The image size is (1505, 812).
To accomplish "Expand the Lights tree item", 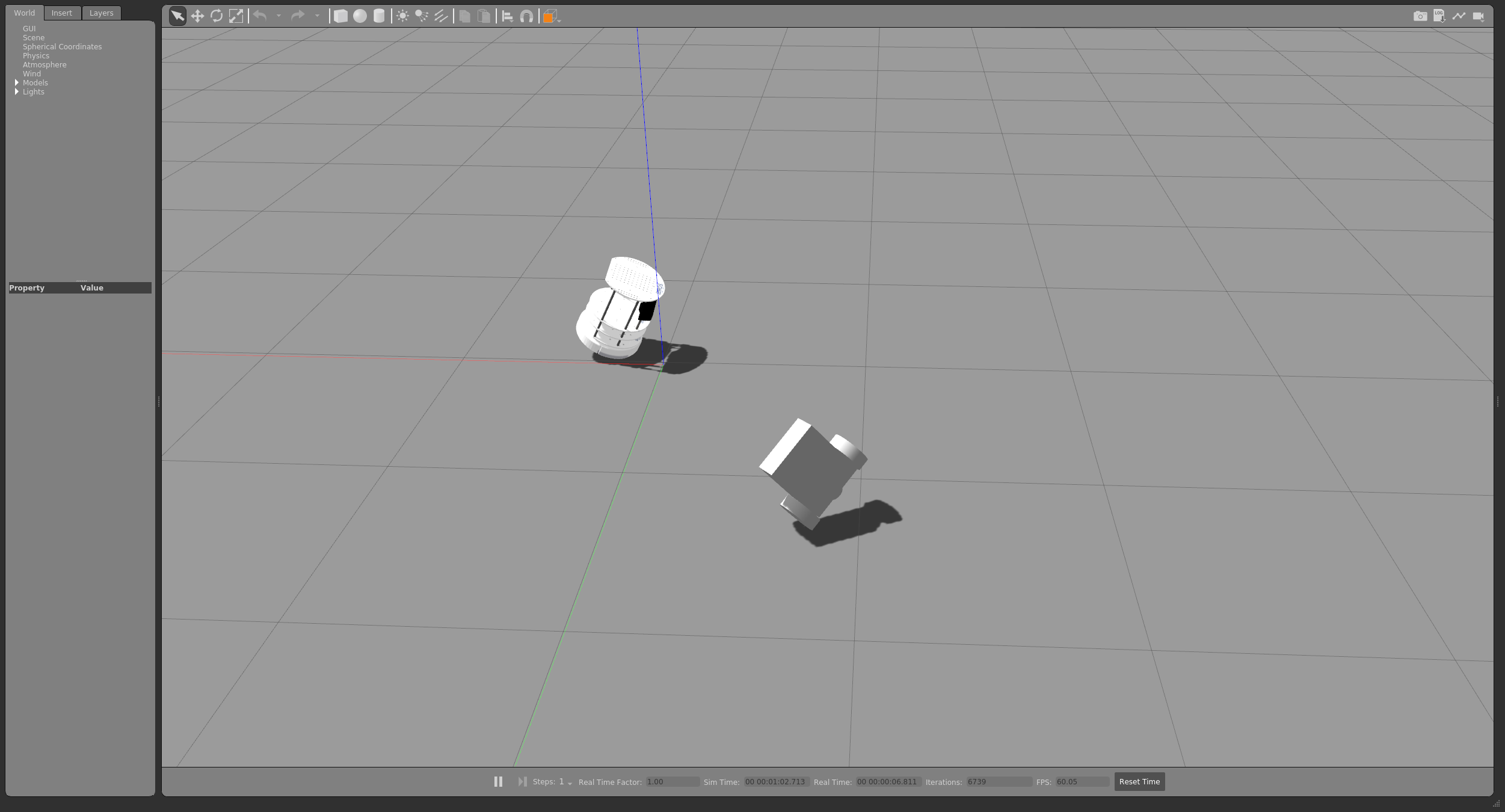I will 17,91.
